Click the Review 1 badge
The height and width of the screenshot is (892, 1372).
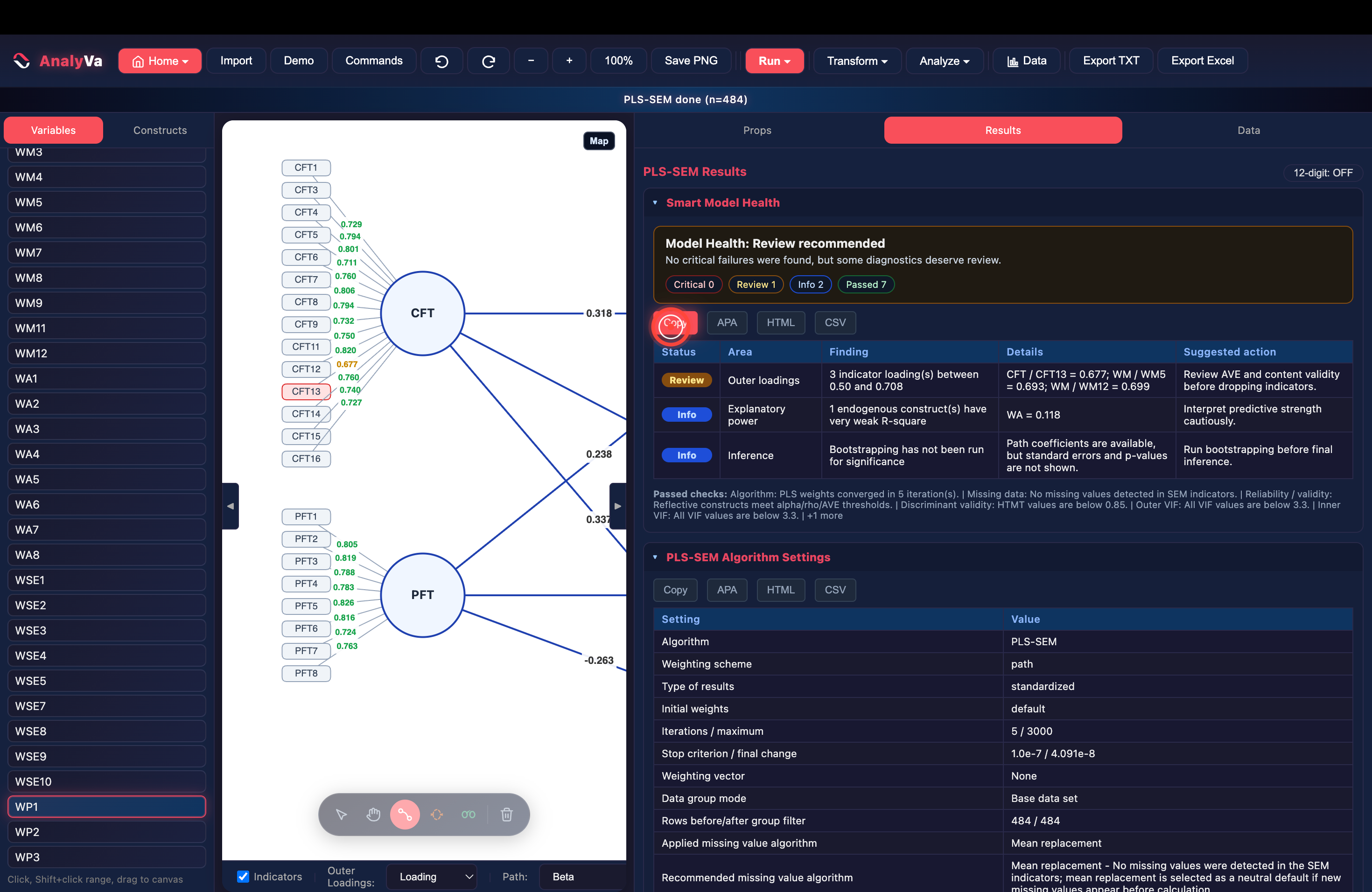coord(756,285)
